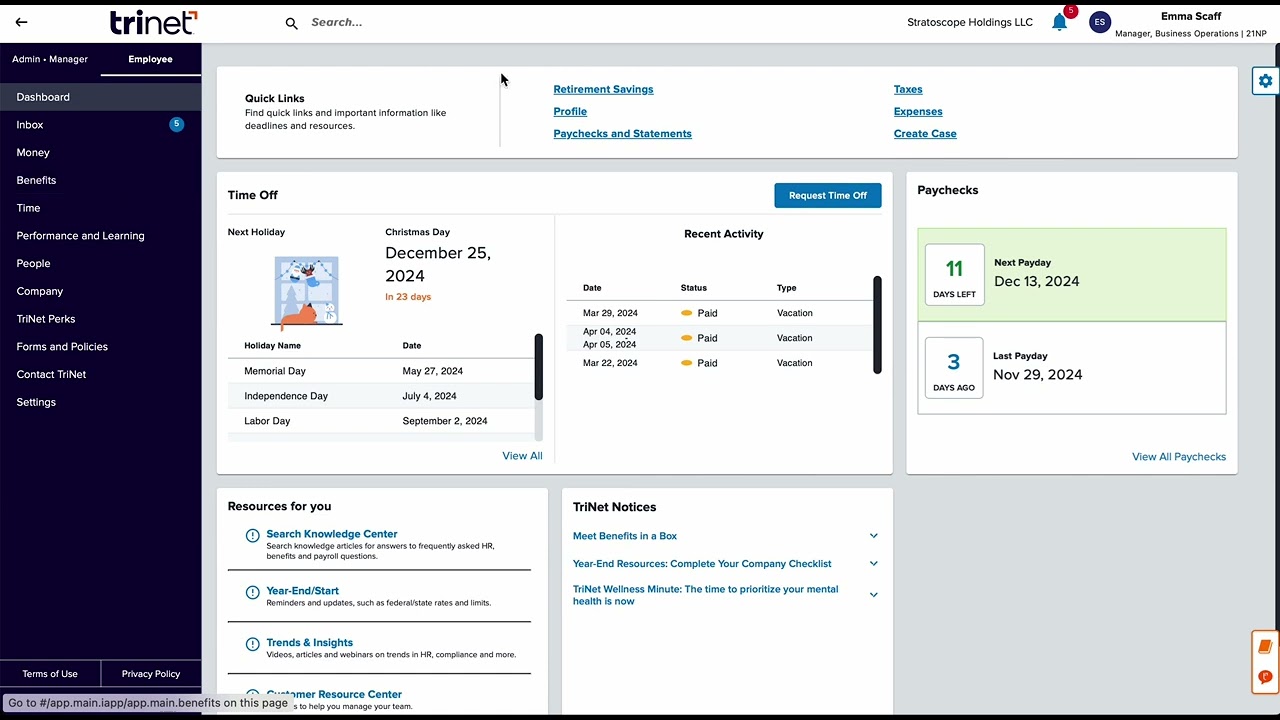Click the Memorial Day holiday row

(x=381, y=371)
